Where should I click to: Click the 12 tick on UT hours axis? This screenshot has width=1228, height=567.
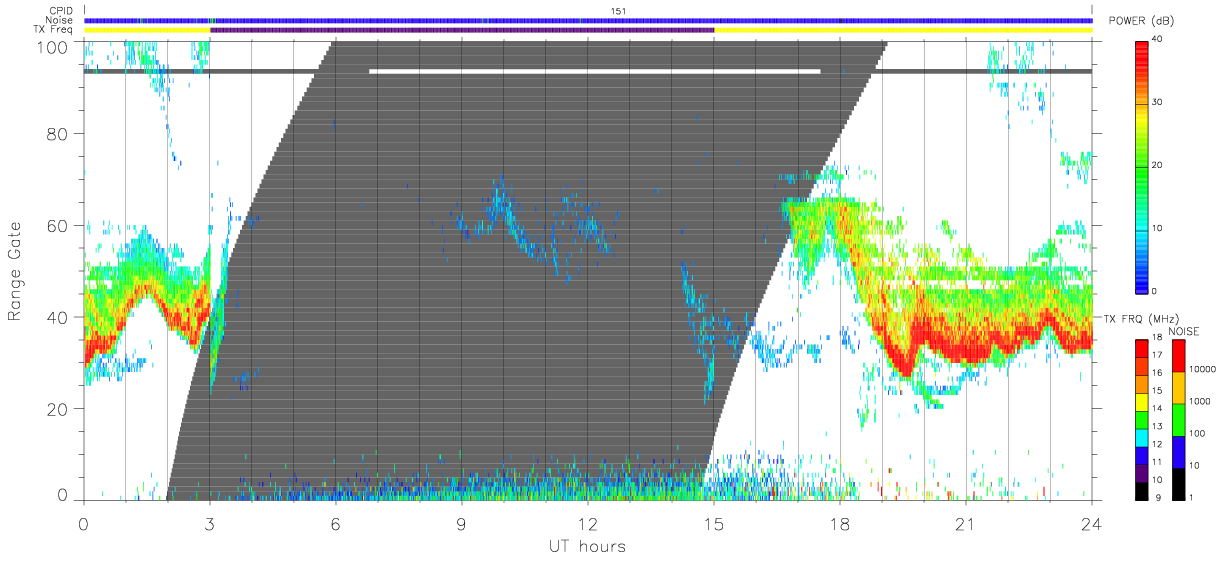point(587,523)
